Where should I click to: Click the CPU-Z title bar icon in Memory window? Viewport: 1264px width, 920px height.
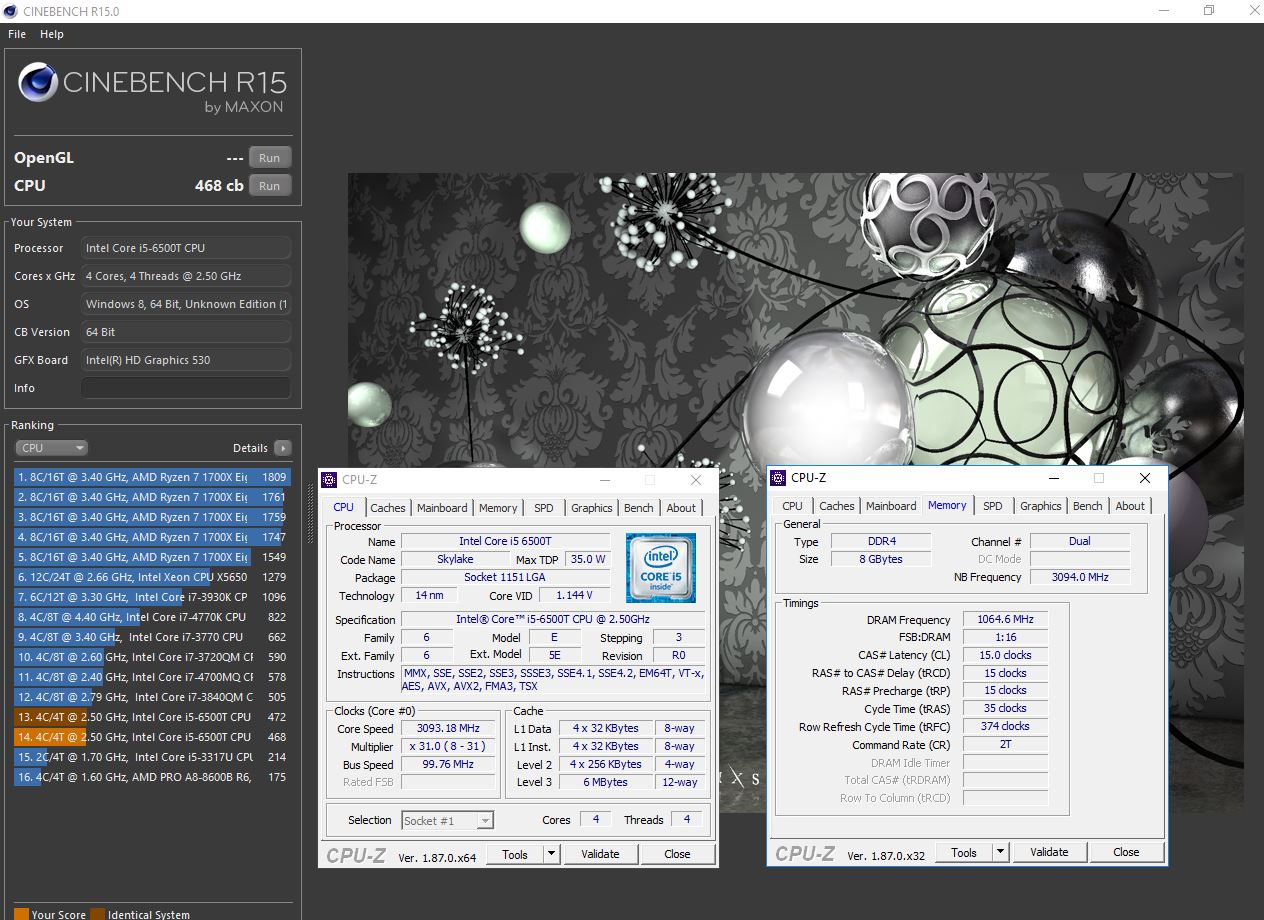pos(779,478)
